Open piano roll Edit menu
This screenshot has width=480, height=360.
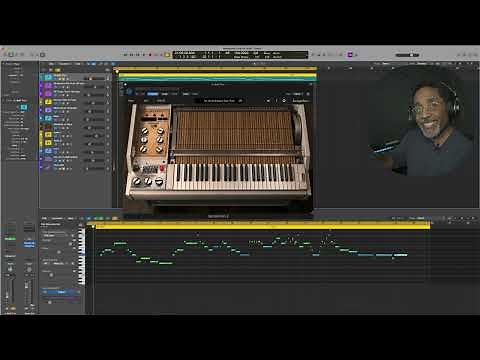pyautogui.click(x=44, y=218)
